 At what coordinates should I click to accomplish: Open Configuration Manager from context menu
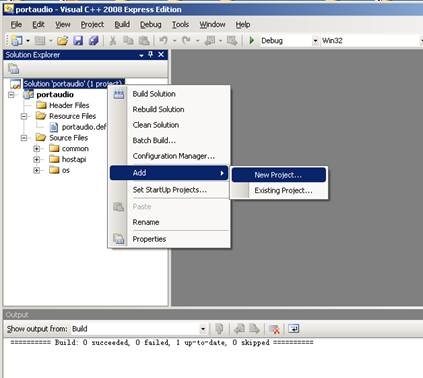click(x=170, y=156)
